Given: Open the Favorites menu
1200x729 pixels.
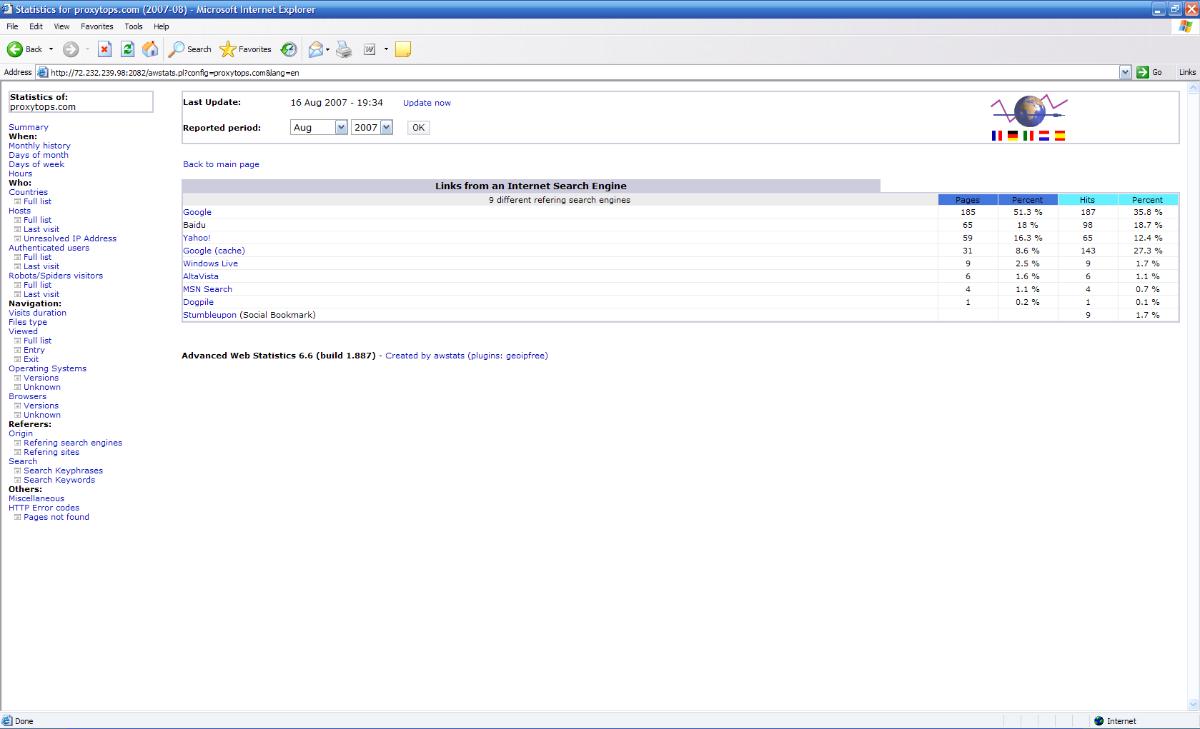Looking at the screenshot, I should tap(96, 26).
